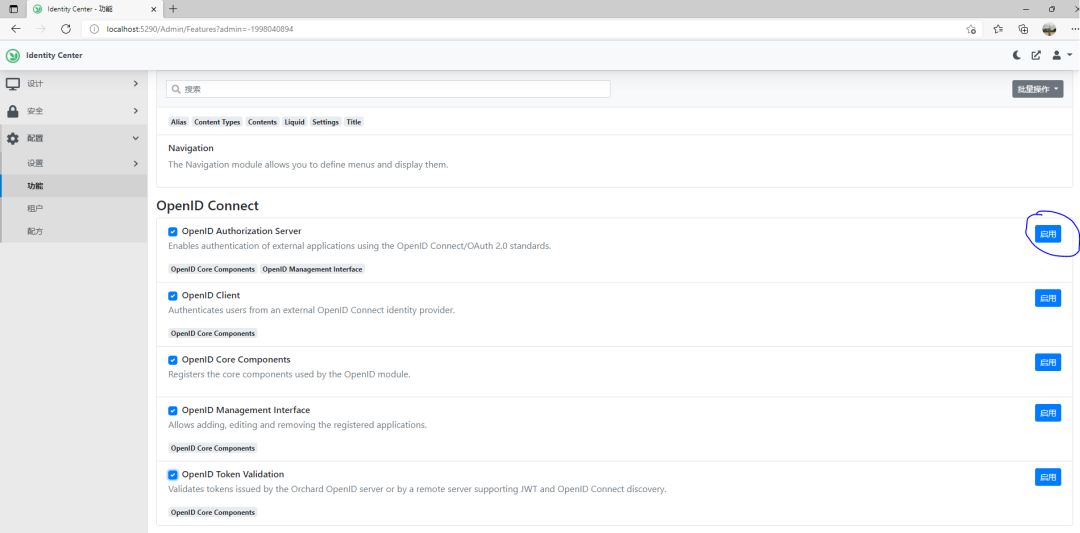Open the 功能 sidebar item

pyautogui.click(x=74, y=186)
